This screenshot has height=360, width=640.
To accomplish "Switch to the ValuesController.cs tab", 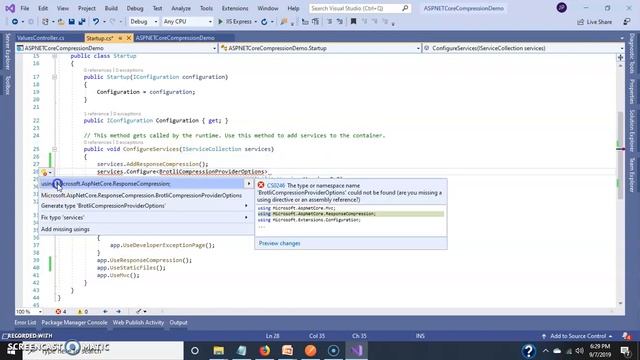I will coord(40,38).
